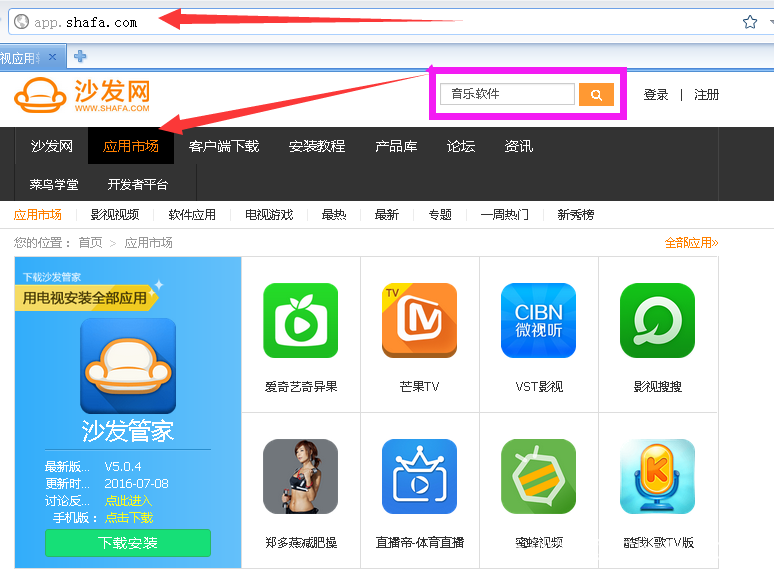The width and height of the screenshot is (774, 580).
Task: Click the 爱奇艺奇异果 app name text
Action: [x=301, y=387]
